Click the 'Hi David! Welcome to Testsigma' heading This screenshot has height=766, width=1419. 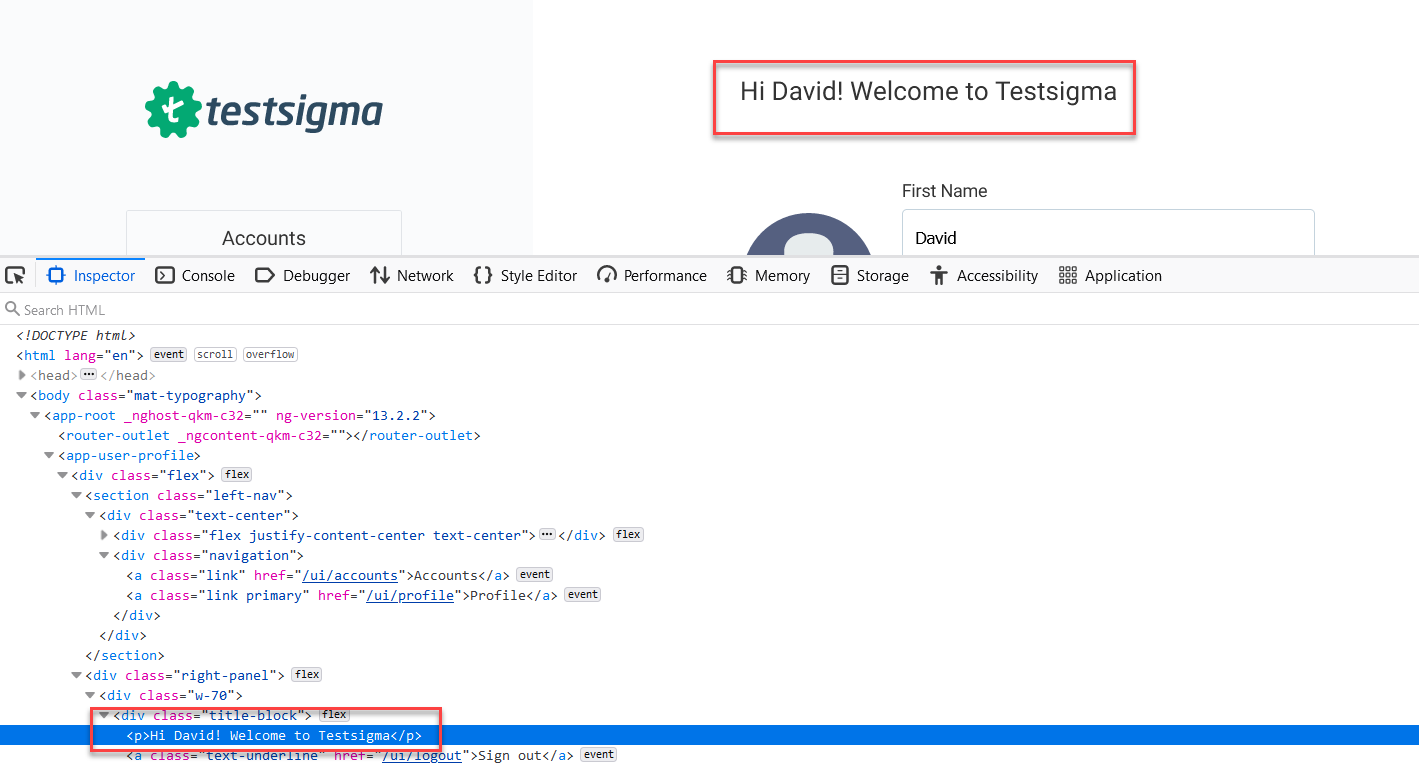pos(928,91)
